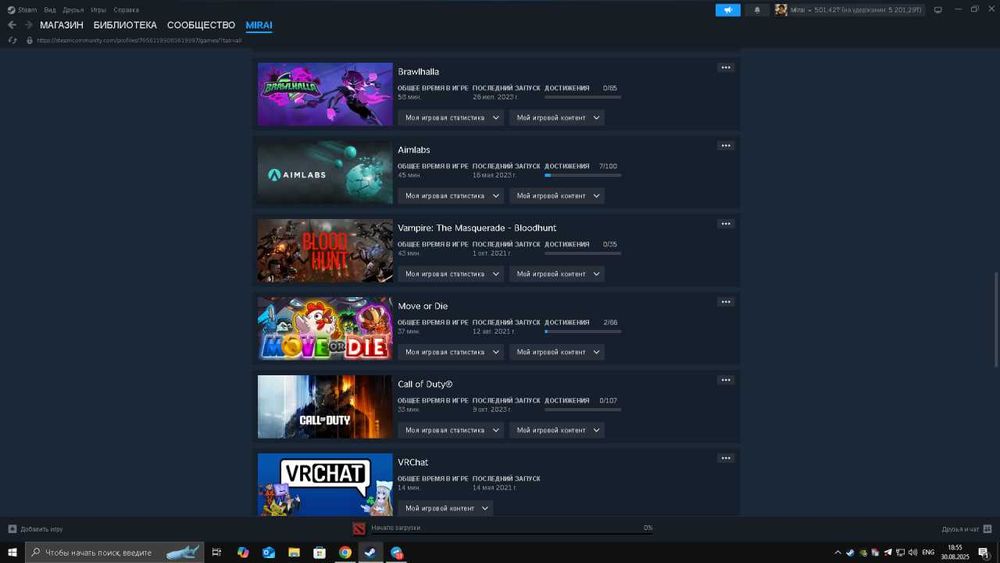Reload the page with the refresh icon

[12, 40]
